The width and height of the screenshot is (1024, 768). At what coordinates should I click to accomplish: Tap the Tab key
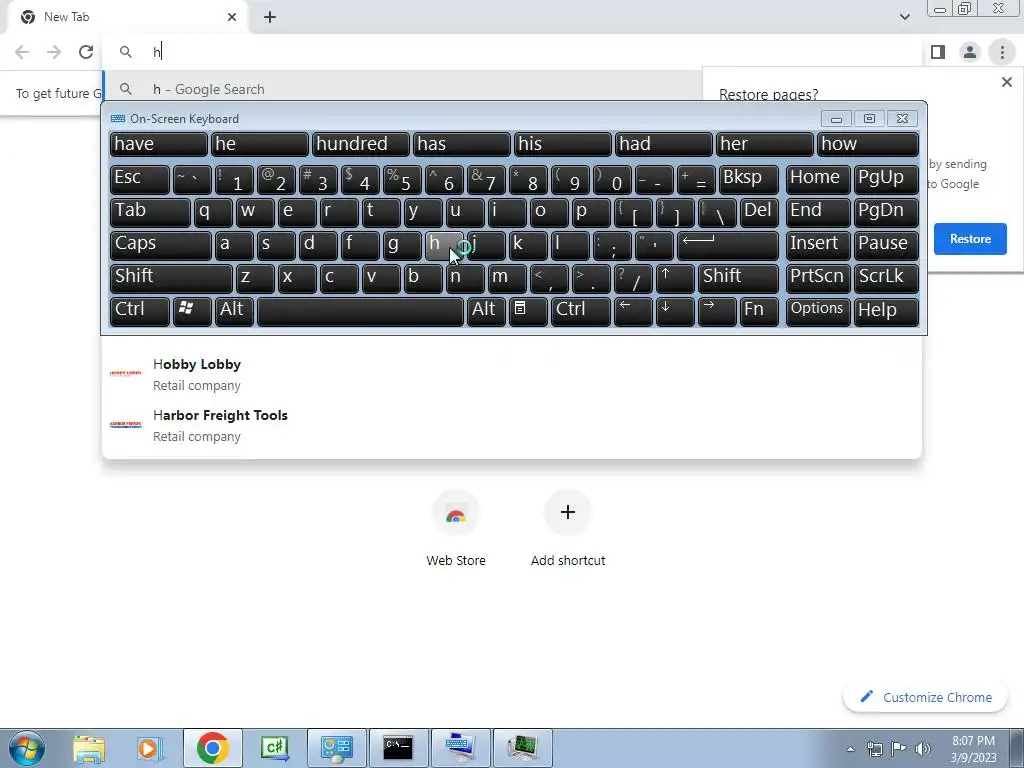tap(150, 213)
